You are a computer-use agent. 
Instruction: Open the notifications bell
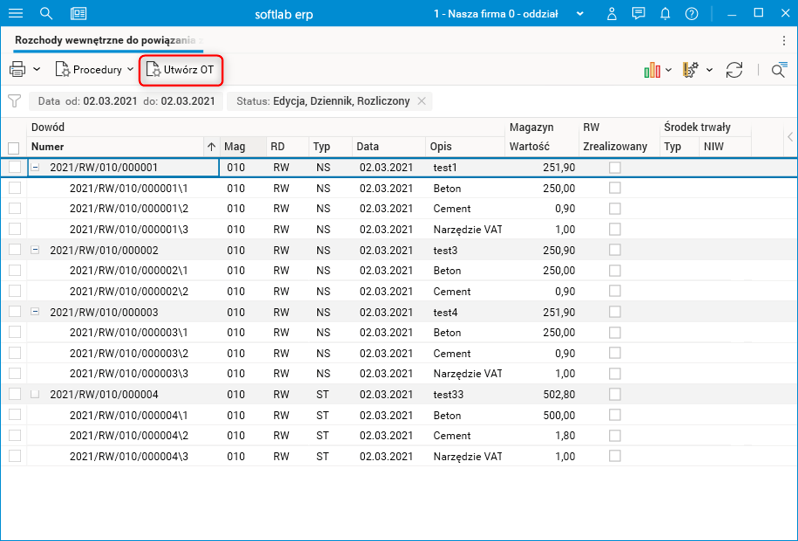coord(665,14)
